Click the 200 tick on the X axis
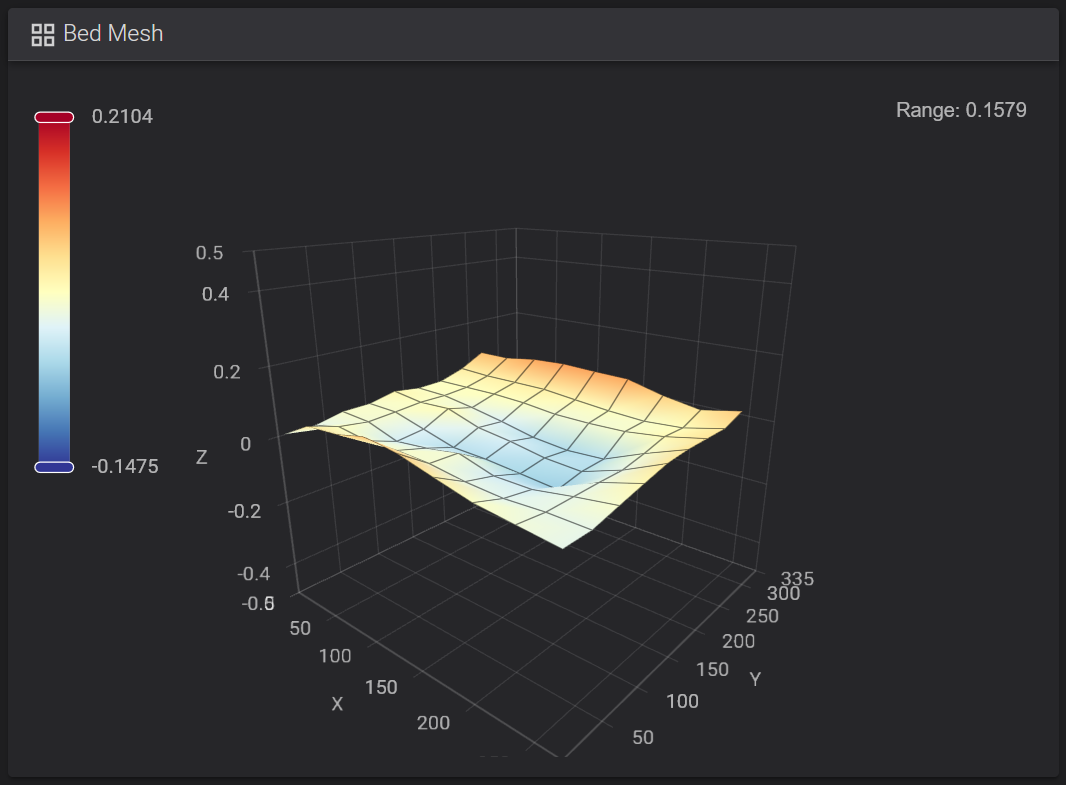1066x785 pixels. (433, 722)
